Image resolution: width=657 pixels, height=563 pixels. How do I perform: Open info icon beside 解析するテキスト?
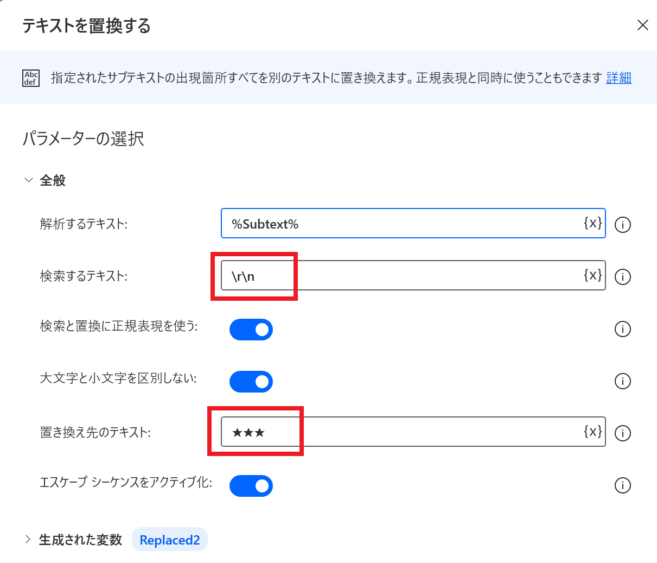[623, 225]
